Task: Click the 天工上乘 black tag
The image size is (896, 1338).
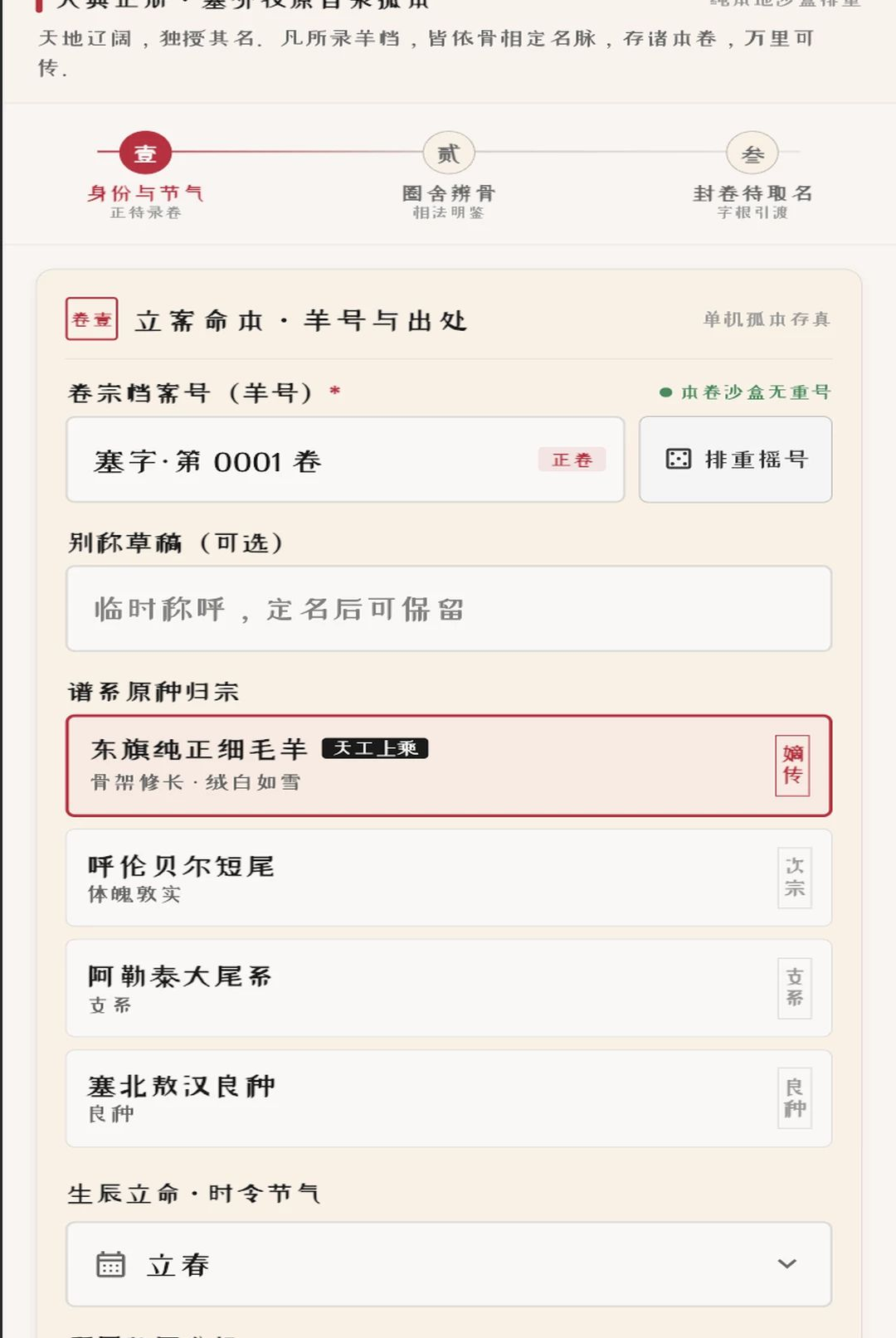Action: click(x=375, y=748)
